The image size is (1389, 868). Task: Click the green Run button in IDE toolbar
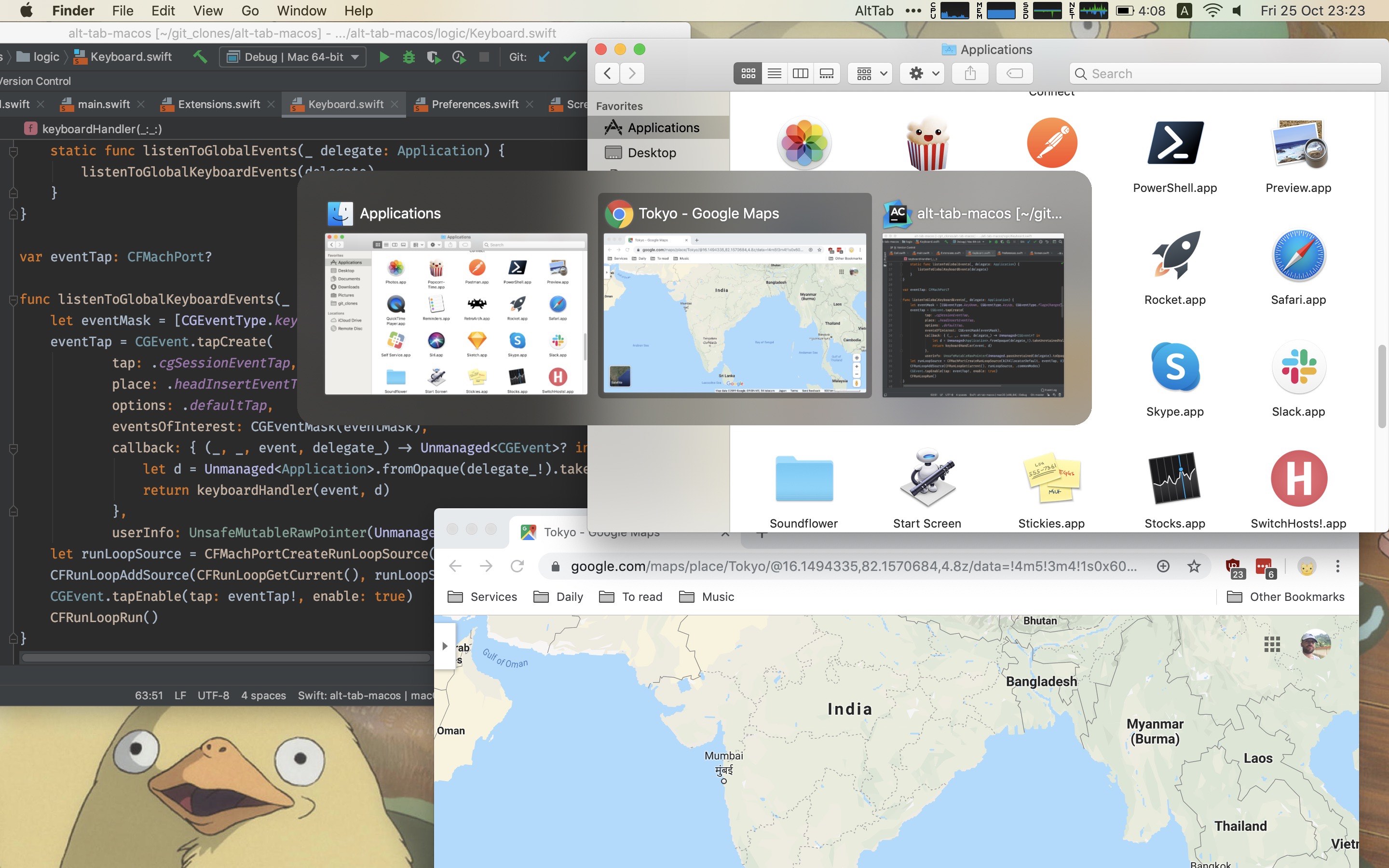click(x=384, y=57)
